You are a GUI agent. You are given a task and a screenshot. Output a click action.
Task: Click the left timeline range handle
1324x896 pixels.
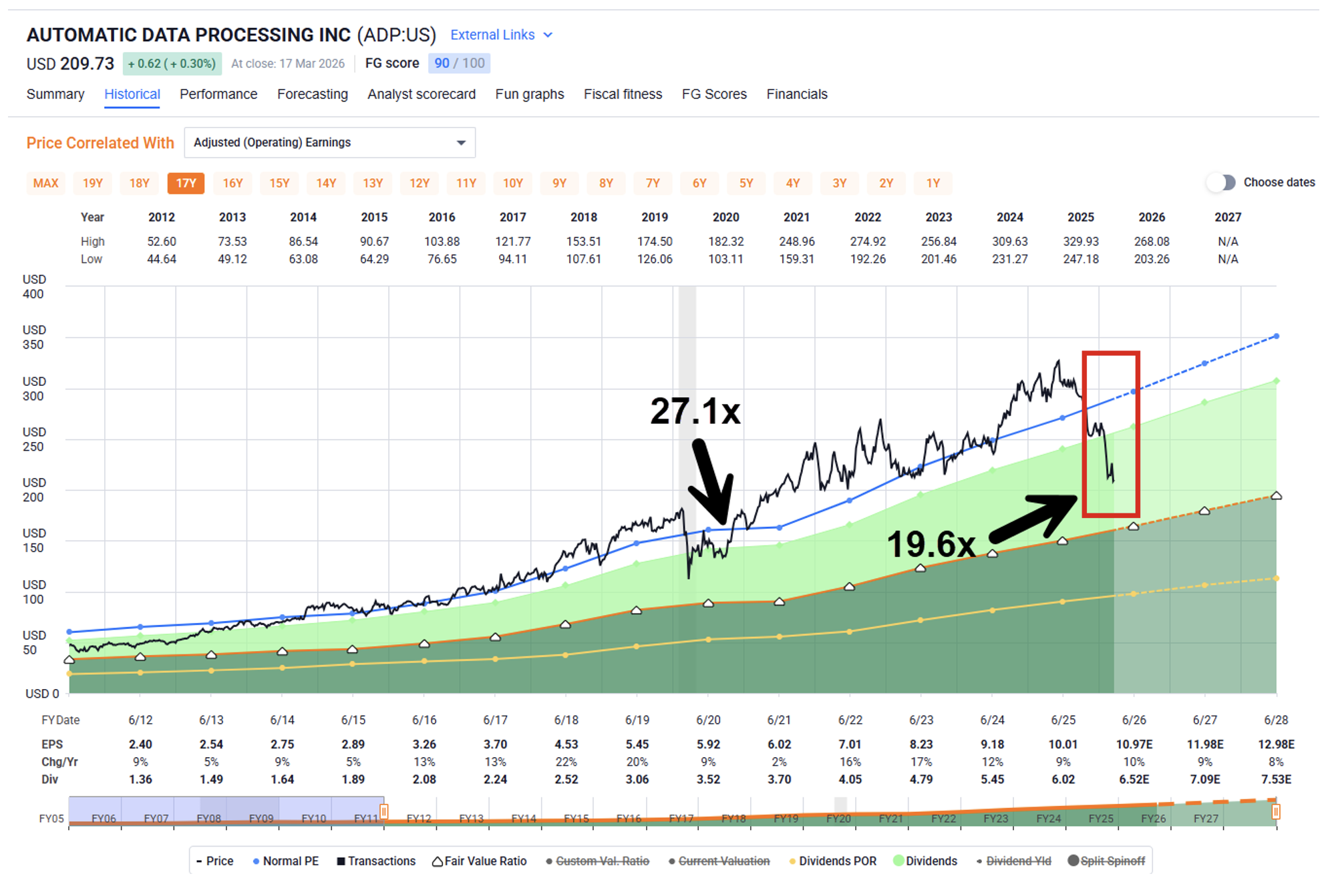384,812
